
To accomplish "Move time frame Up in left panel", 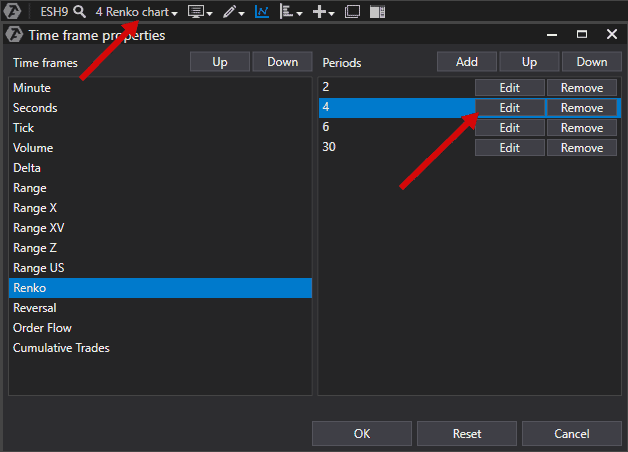I will pos(220,62).
